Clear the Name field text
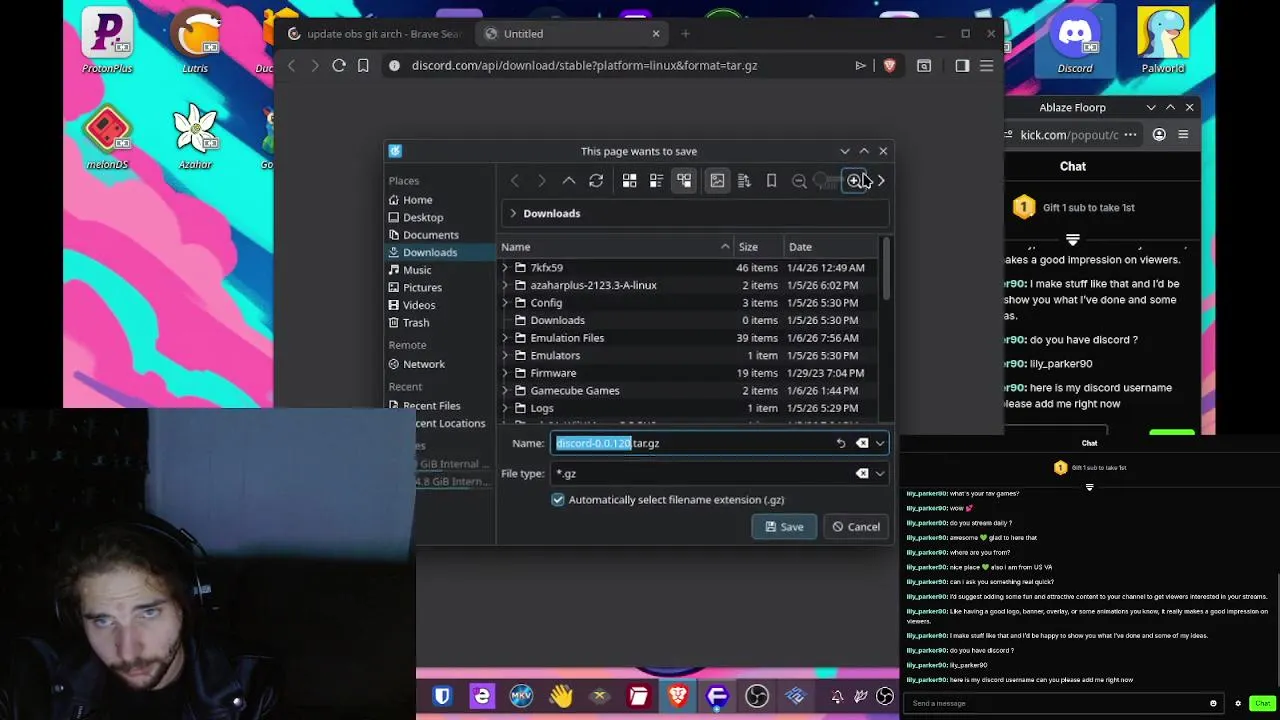The image size is (1280, 720). pos(862,443)
